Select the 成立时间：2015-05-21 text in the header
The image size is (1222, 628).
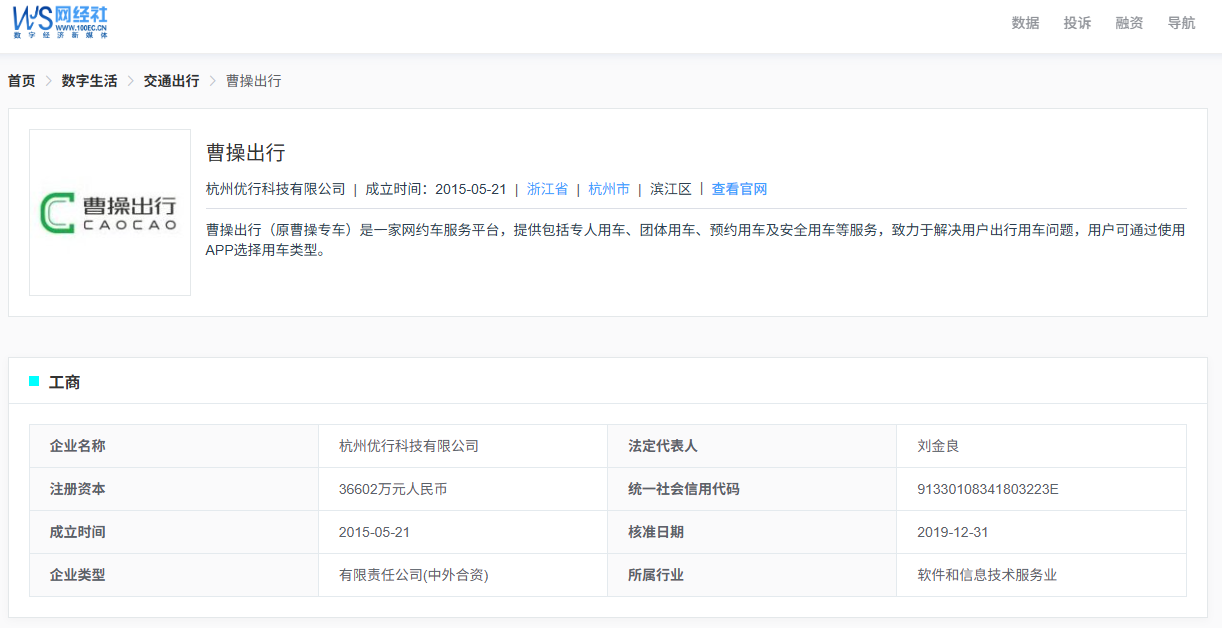(436, 189)
